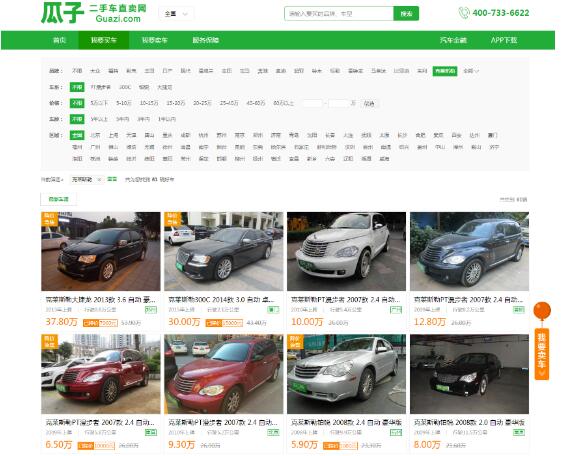Open the 我要卖车 navigation tab
This screenshot has height=456, width=561.
tap(155, 40)
